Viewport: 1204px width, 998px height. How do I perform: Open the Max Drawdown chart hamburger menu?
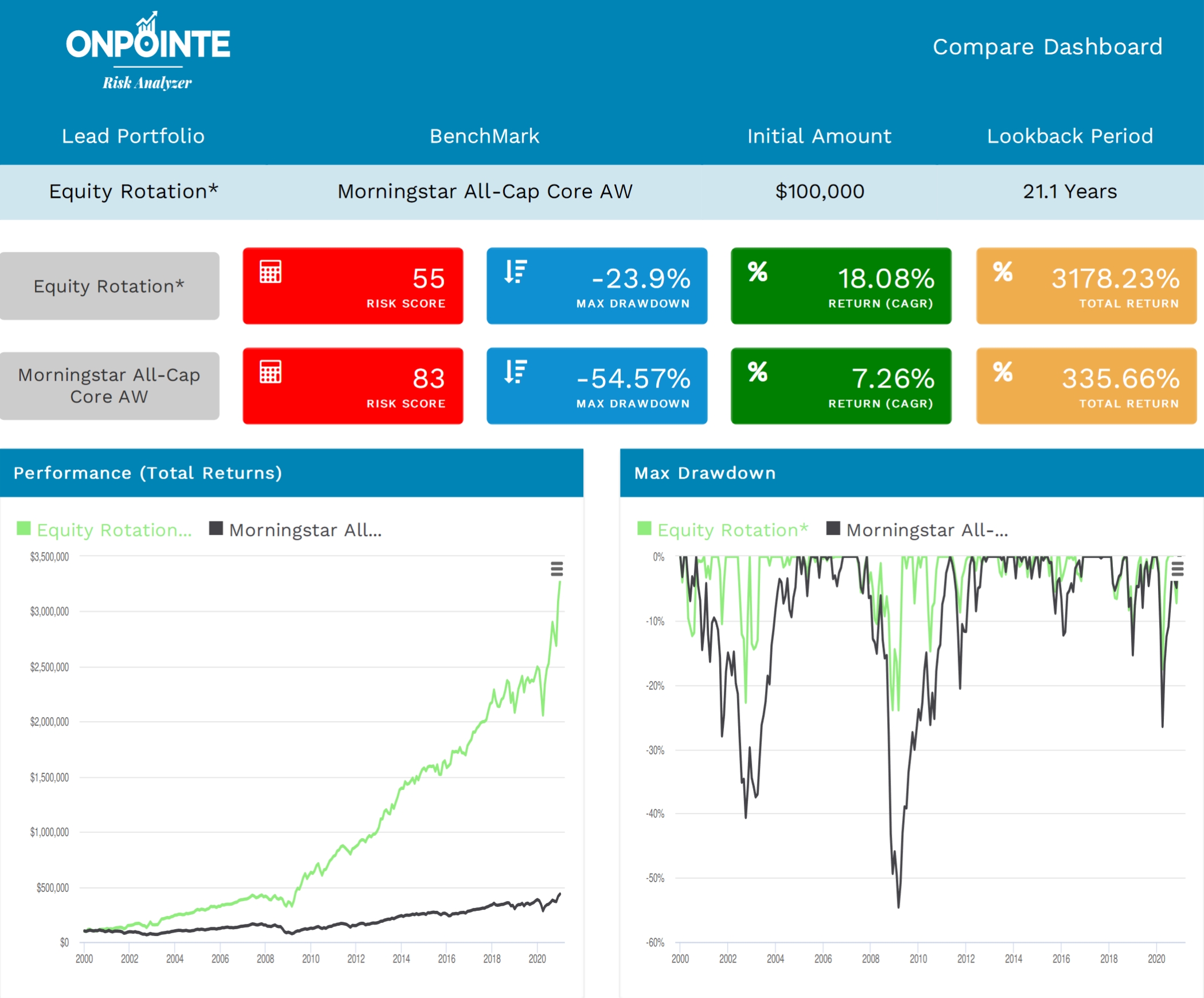click(1177, 569)
